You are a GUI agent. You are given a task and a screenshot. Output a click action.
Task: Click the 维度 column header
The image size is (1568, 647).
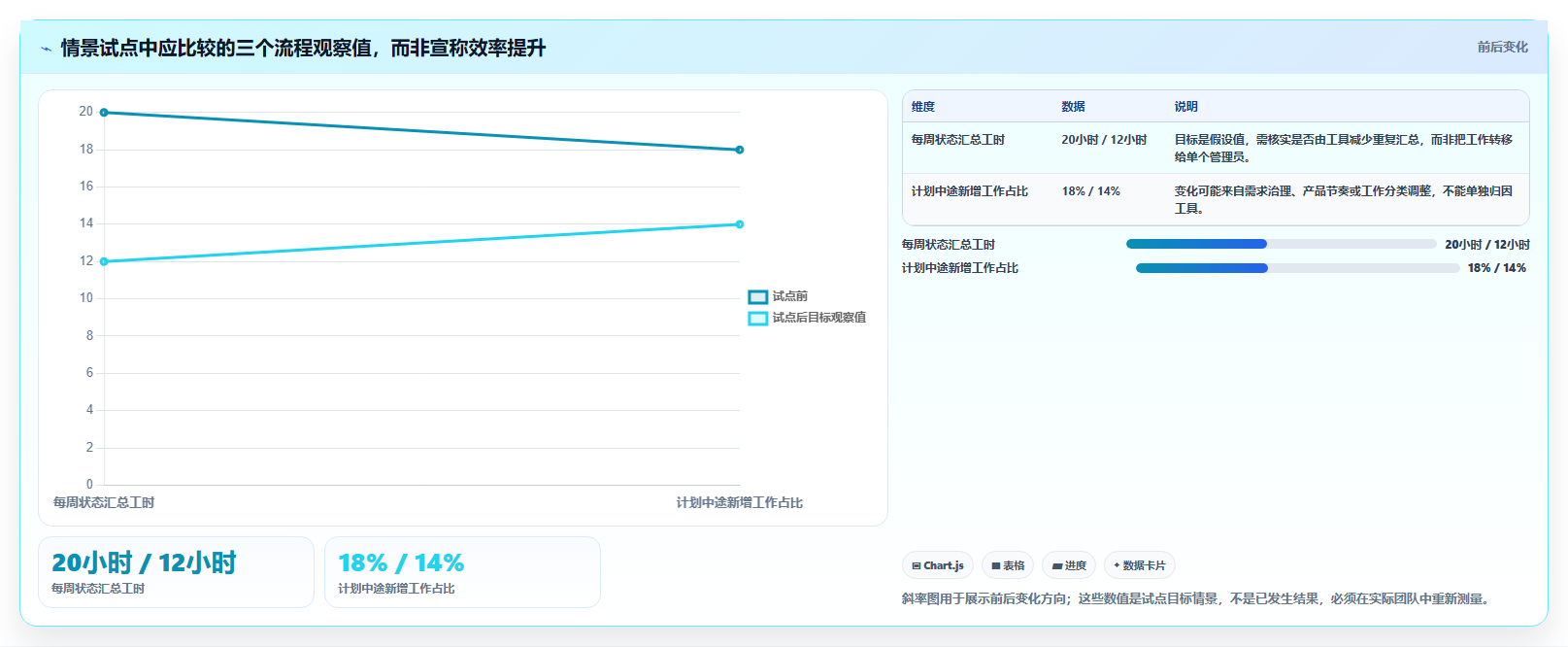tap(923, 107)
